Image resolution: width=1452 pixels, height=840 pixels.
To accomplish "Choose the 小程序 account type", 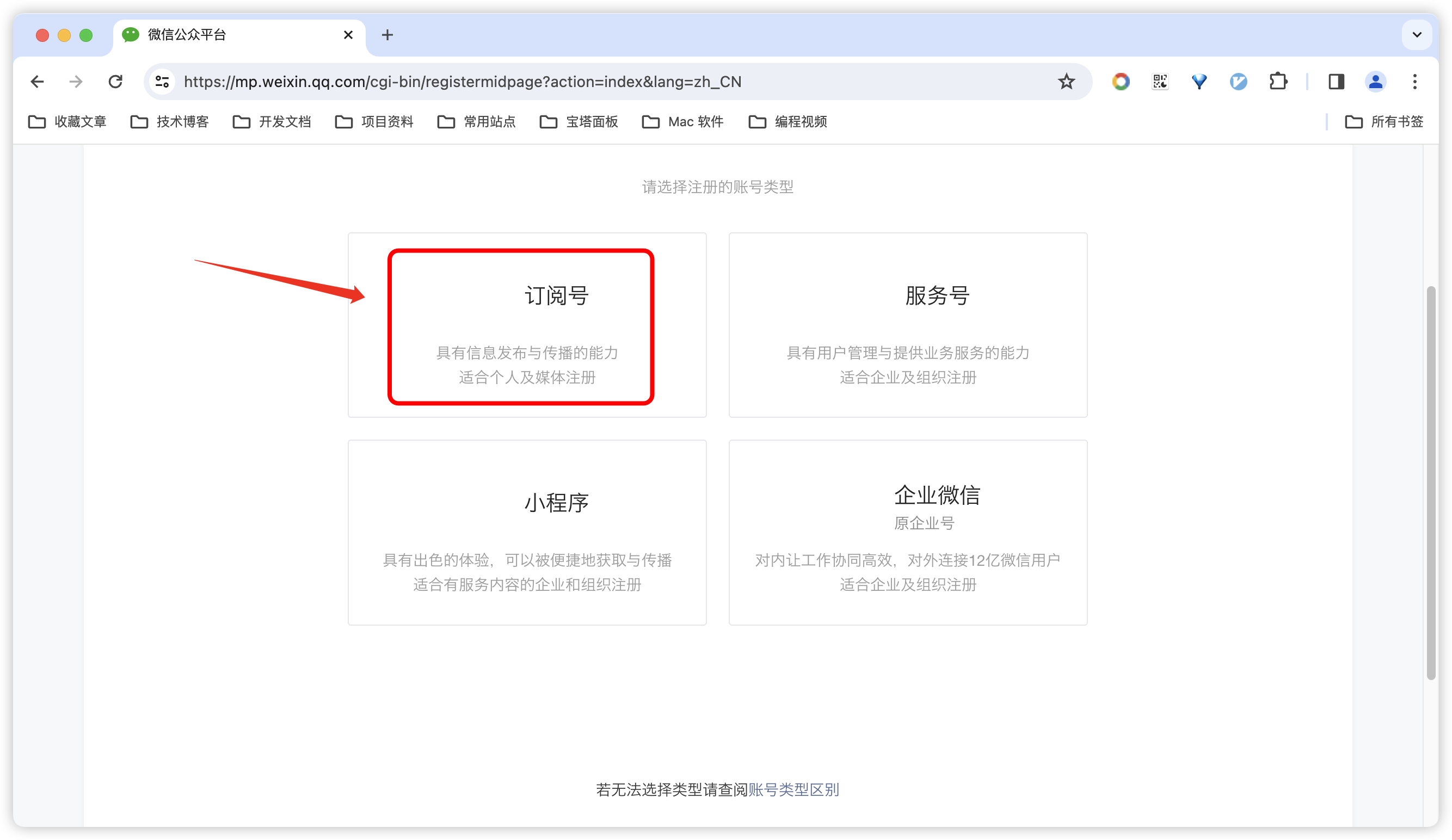I will coord(527,533).
